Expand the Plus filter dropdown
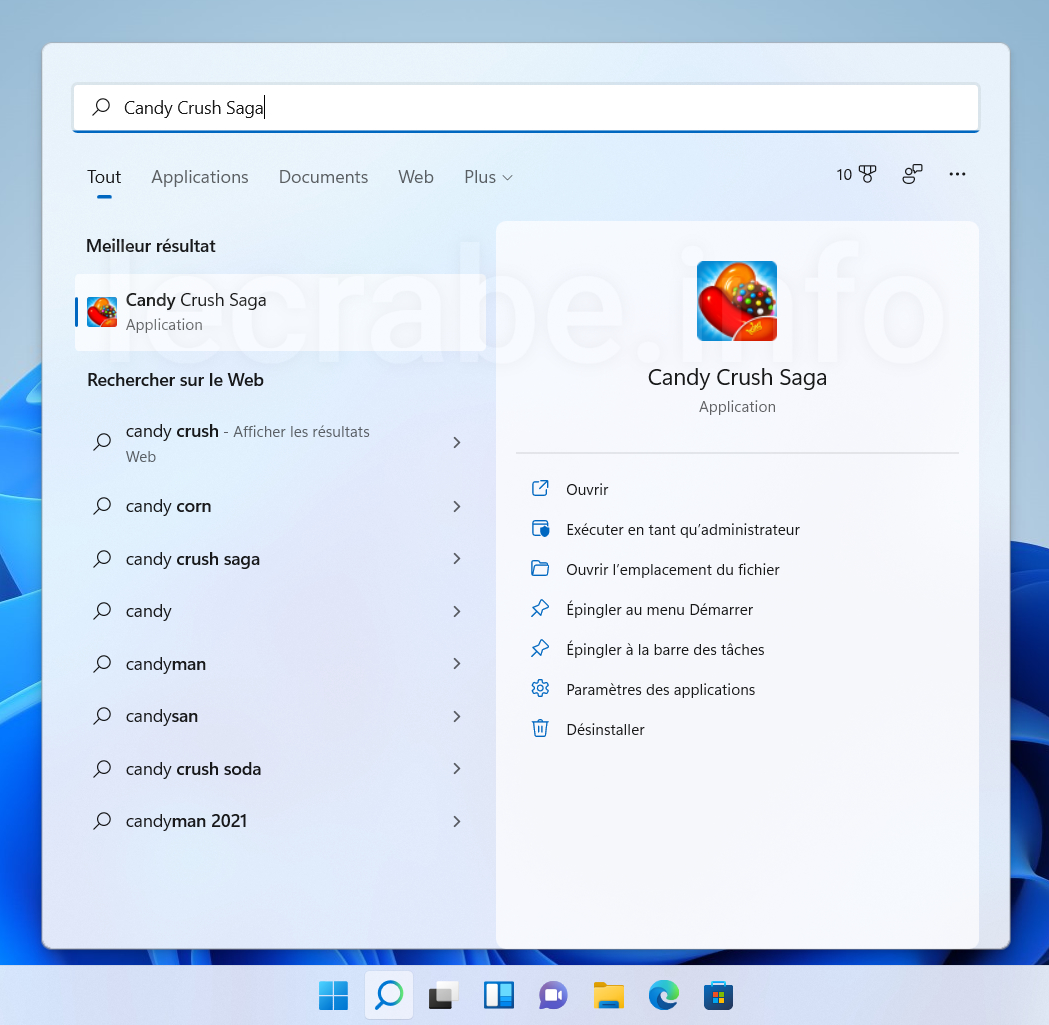 [488, 177]
